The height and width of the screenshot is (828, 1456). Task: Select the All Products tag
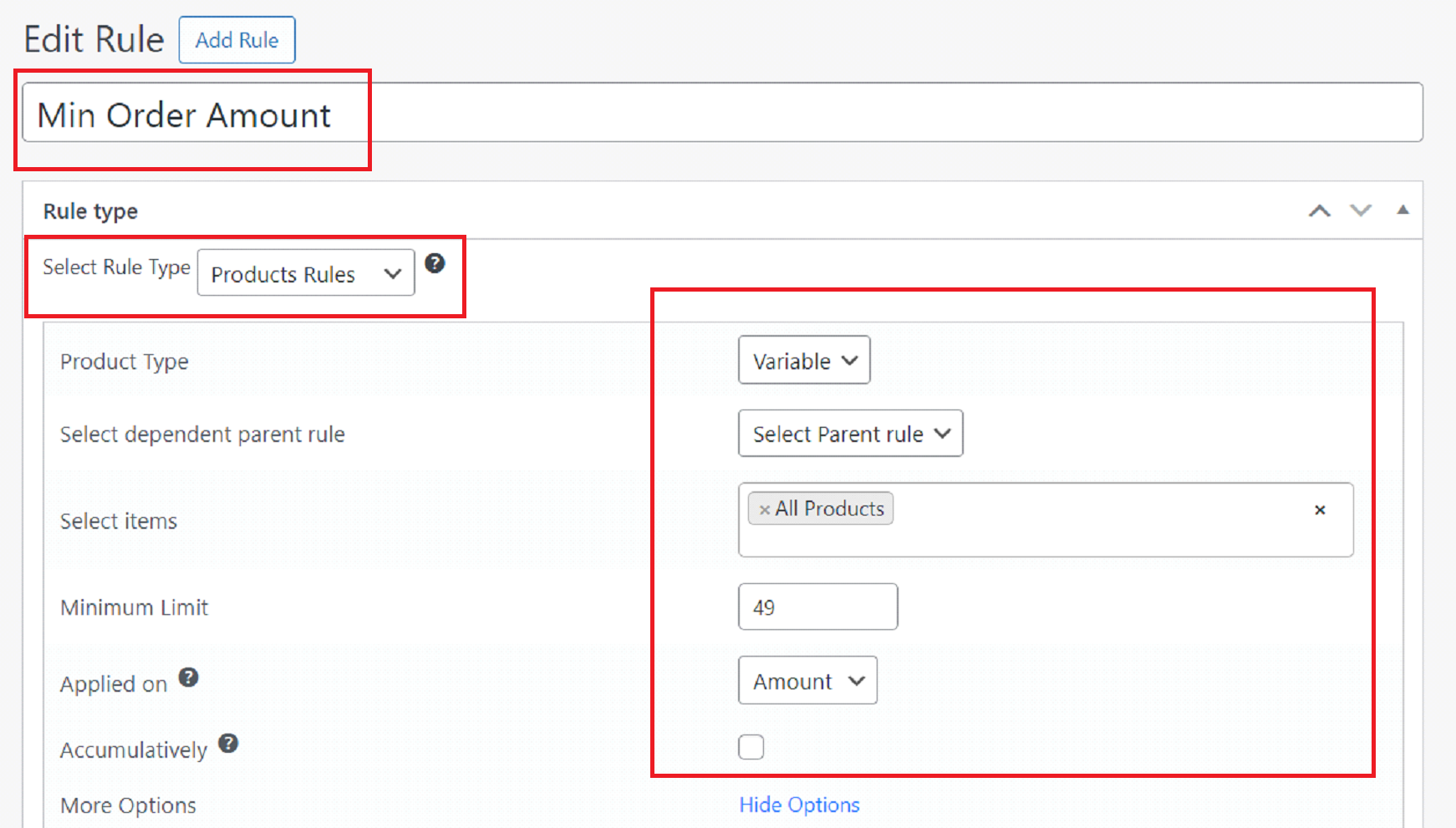tap(827, 508)
